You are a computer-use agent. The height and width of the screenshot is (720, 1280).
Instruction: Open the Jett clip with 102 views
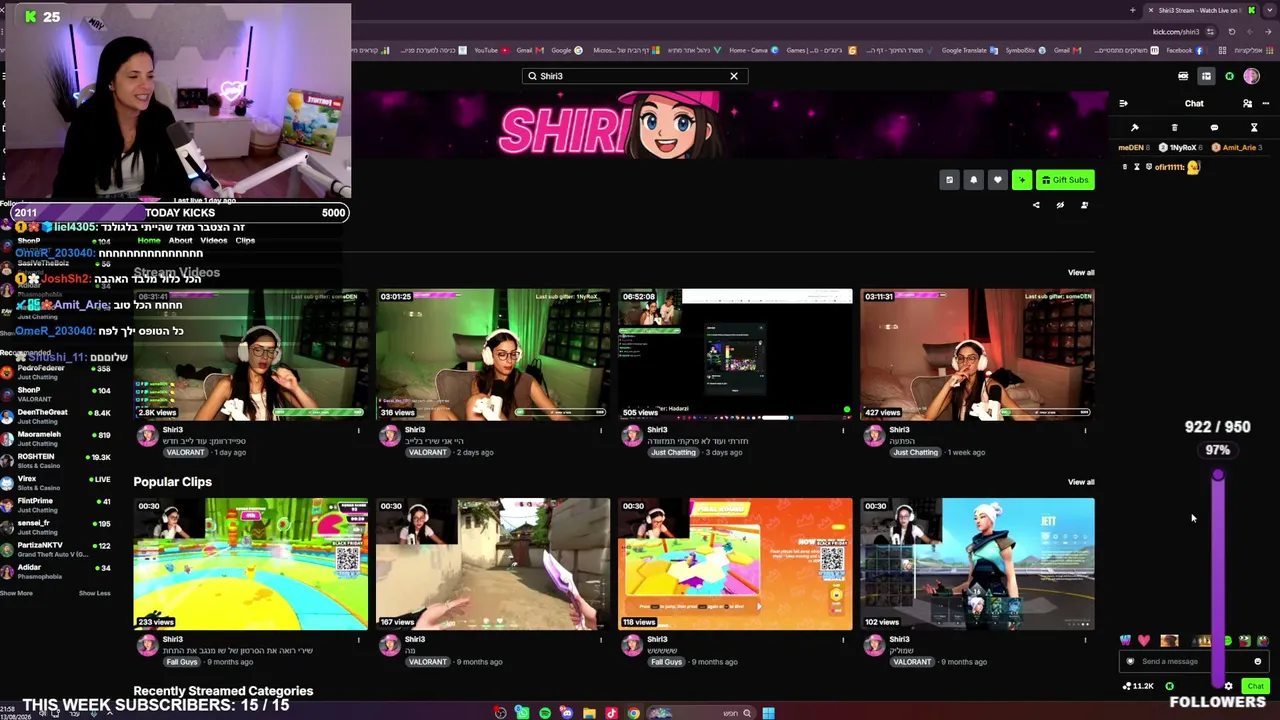(x=977, y=564)
